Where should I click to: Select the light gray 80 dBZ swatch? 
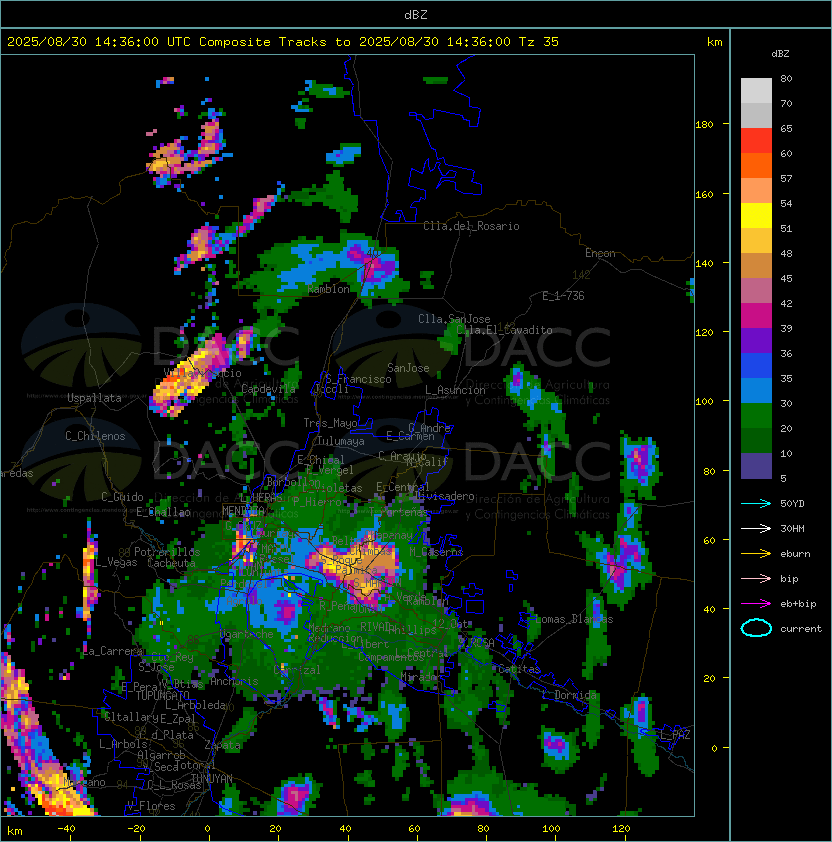click(x=756, y=91)
